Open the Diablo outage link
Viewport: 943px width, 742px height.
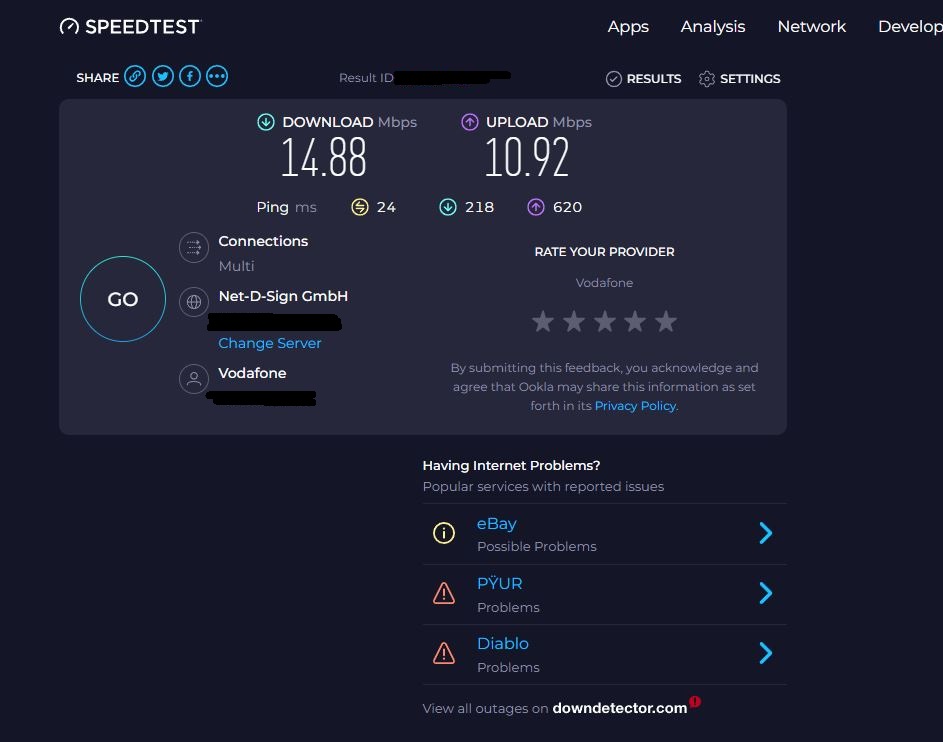pos(503,643)
